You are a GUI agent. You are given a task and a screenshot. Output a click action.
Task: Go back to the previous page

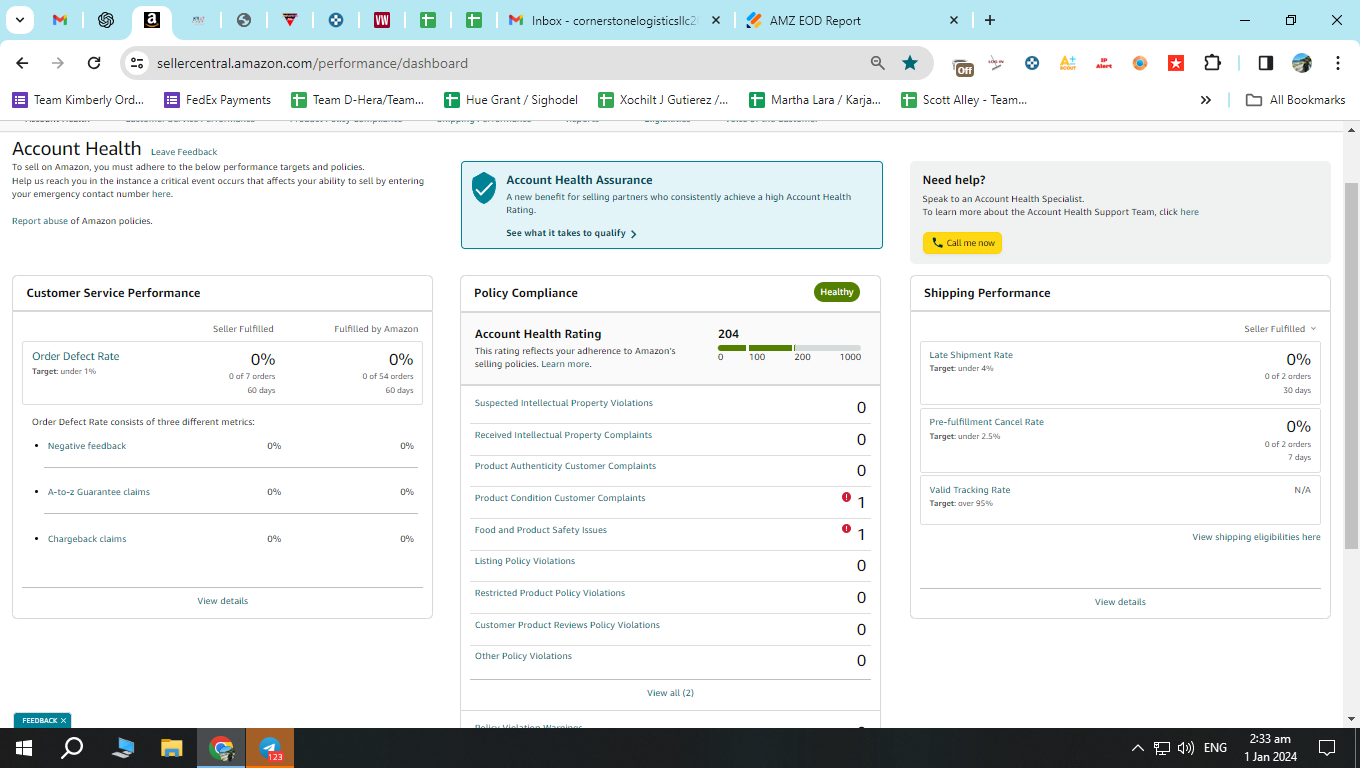[22, 63]
